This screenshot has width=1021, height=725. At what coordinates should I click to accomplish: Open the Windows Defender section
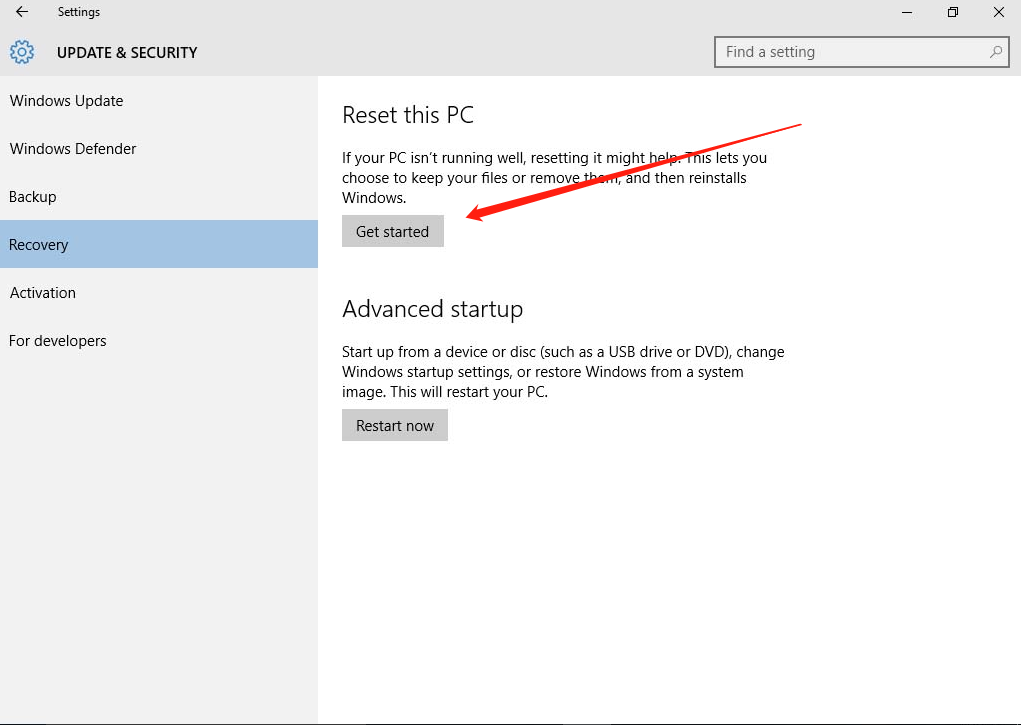tap(159, 149)
